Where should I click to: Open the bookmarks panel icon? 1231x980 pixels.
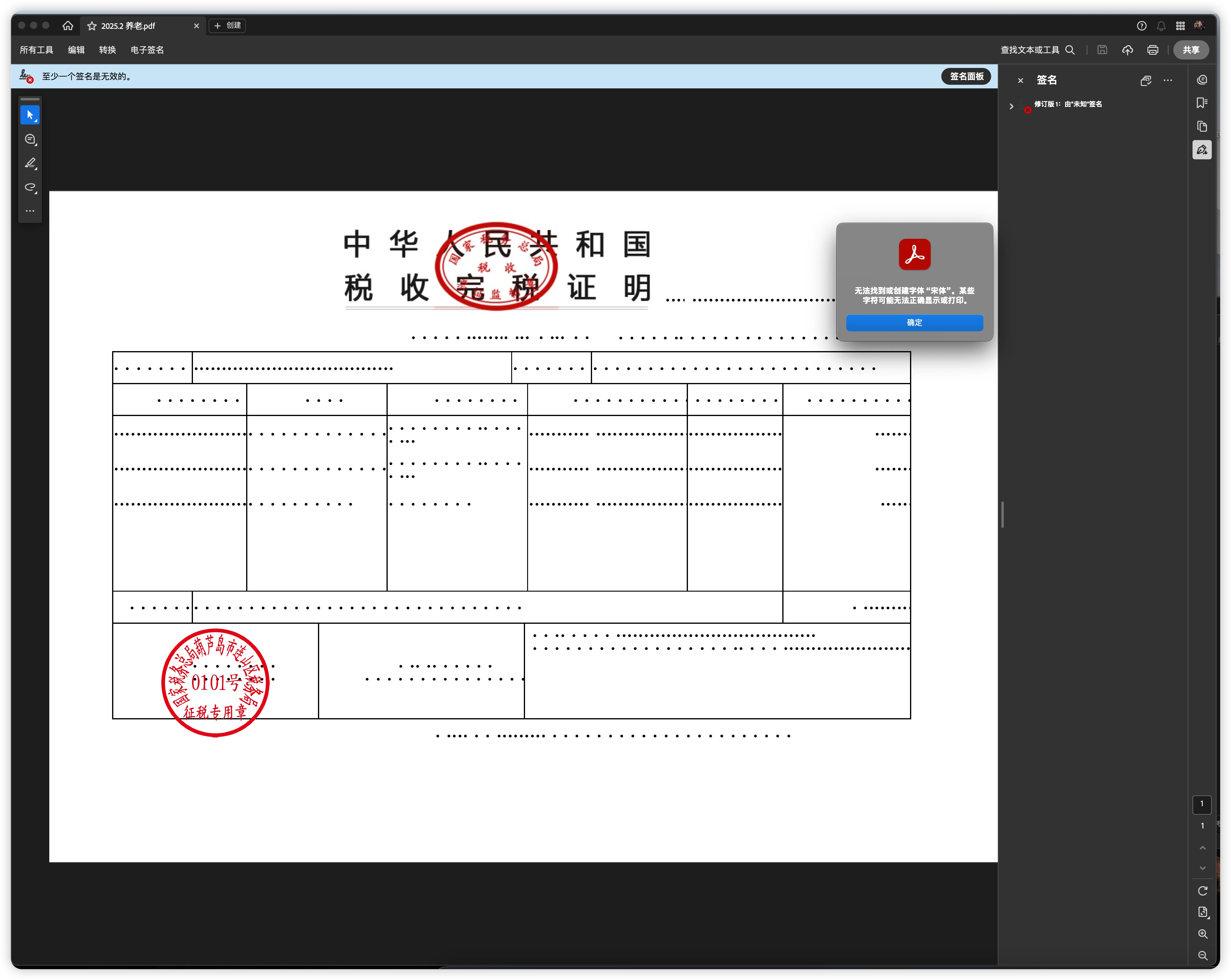[x=1202, y=103]
